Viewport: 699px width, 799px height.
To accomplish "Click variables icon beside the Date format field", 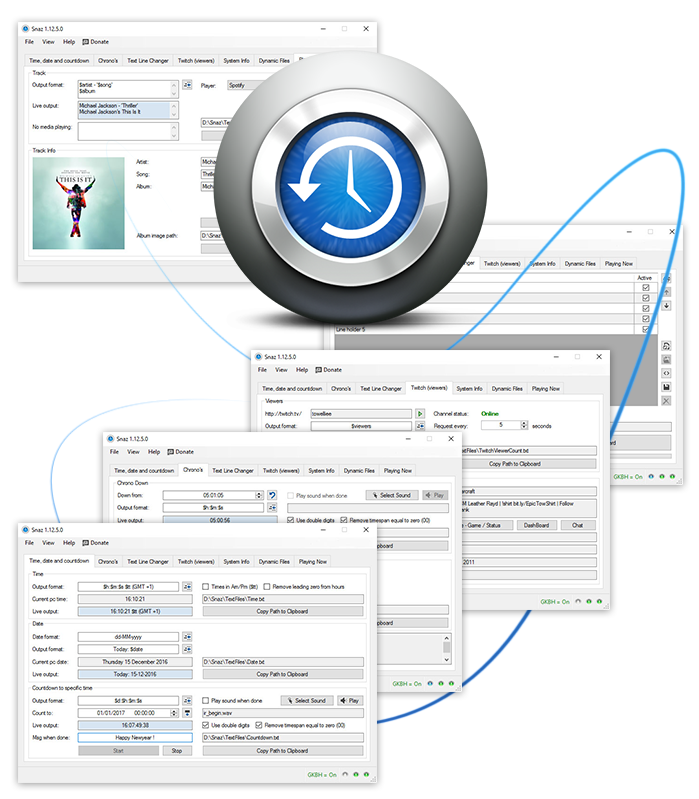I will point(187,636).
